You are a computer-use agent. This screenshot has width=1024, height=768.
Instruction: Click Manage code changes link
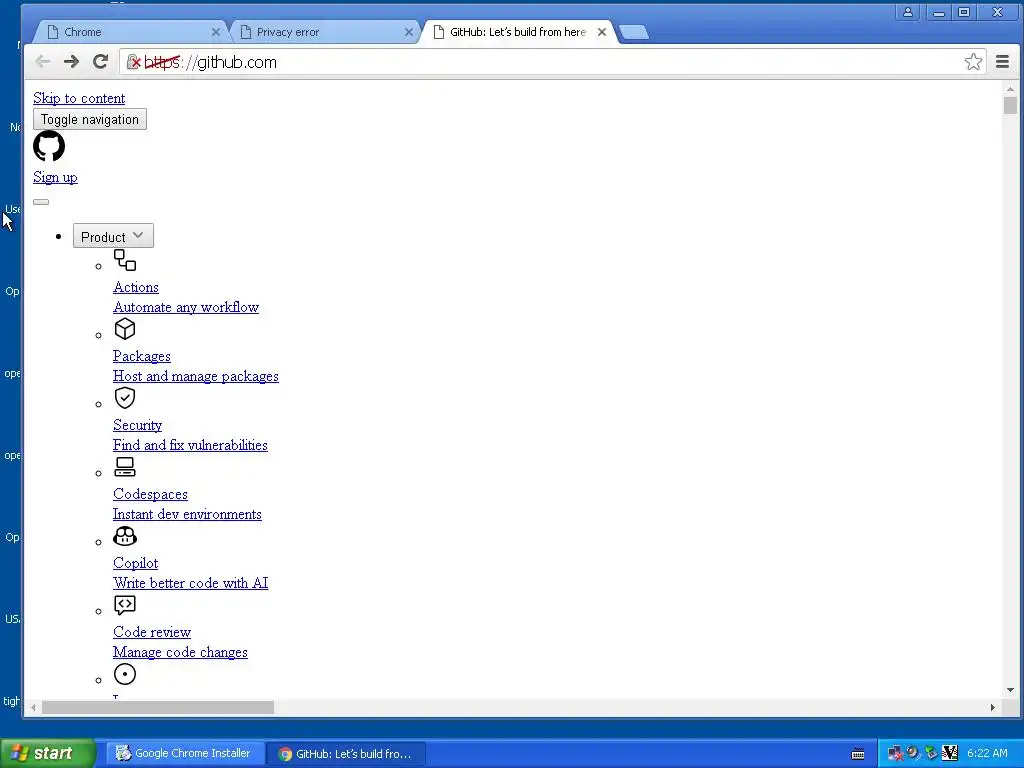(180, 652)
